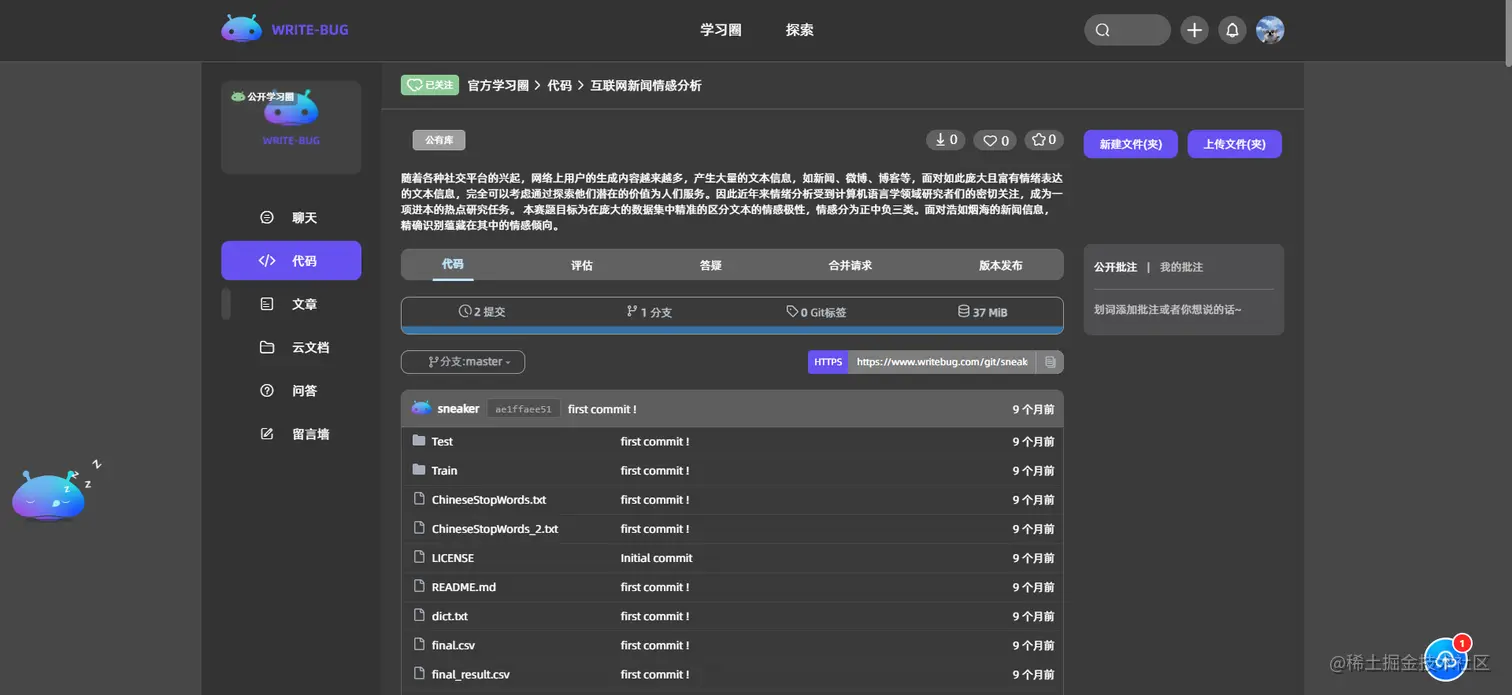The width and height of the screenshot is (1512, 695).
Task: Click the heart like icon
Action: (990, 141)
